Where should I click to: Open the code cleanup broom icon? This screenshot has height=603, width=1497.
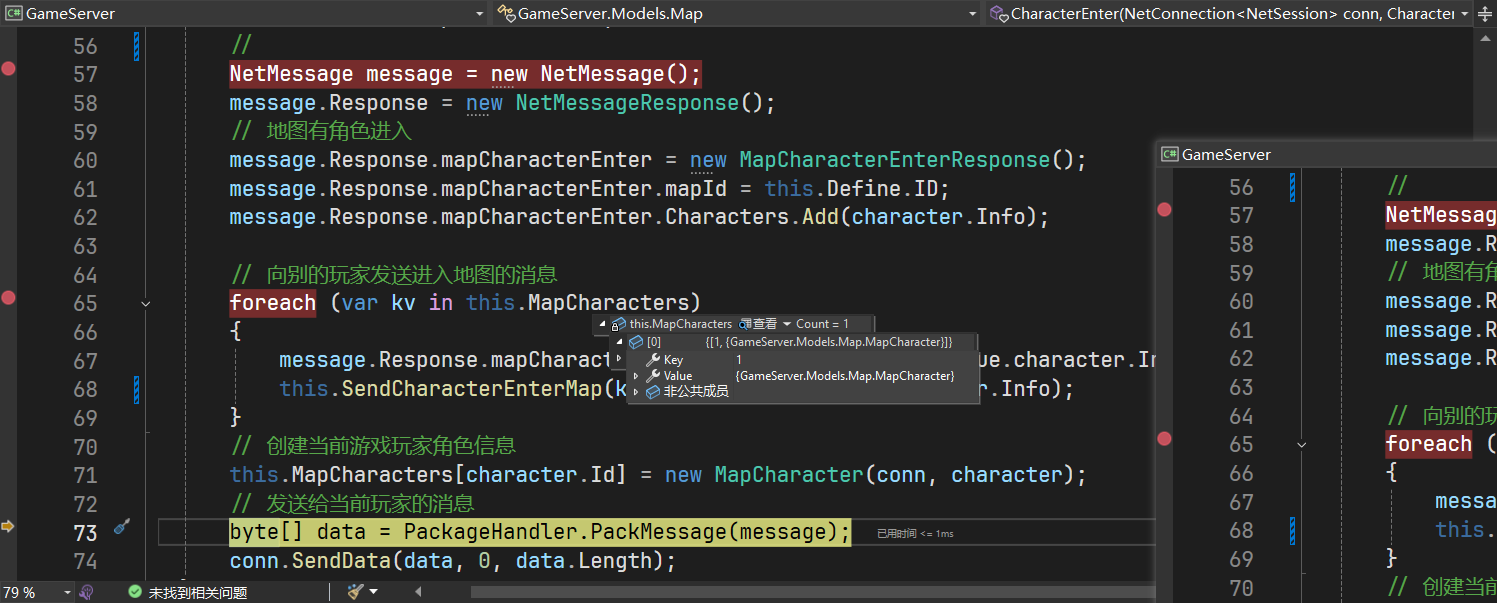pos(354,592)
